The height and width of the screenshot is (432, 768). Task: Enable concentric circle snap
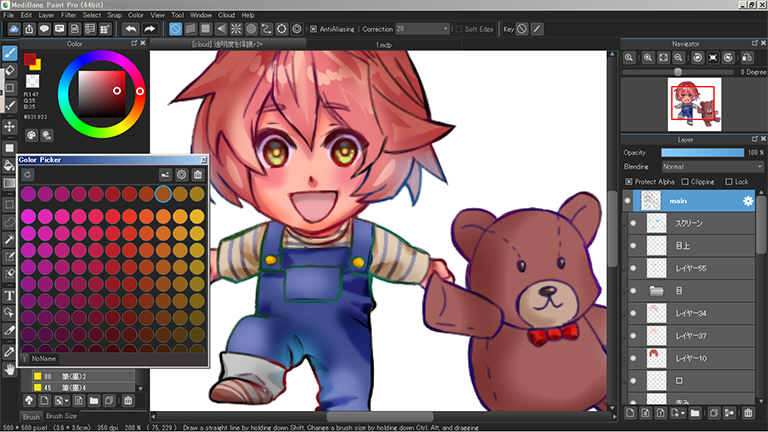click(251, 29)
